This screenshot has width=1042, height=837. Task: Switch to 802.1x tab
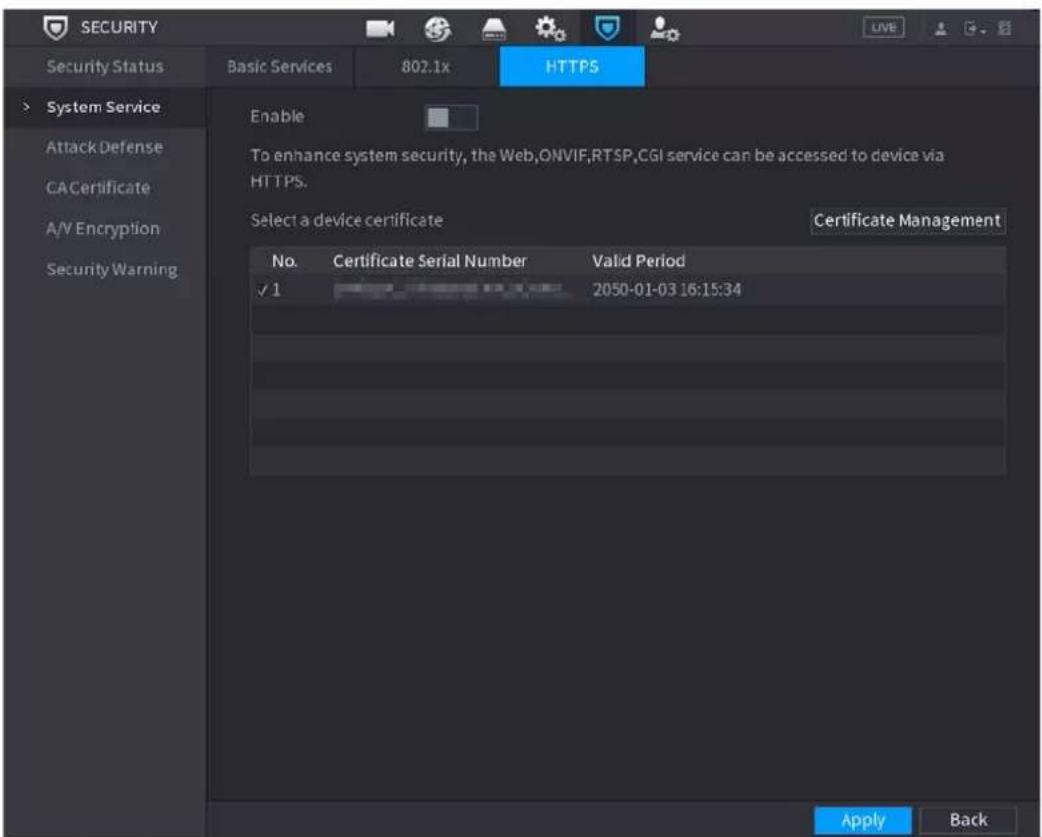(426, 66)
